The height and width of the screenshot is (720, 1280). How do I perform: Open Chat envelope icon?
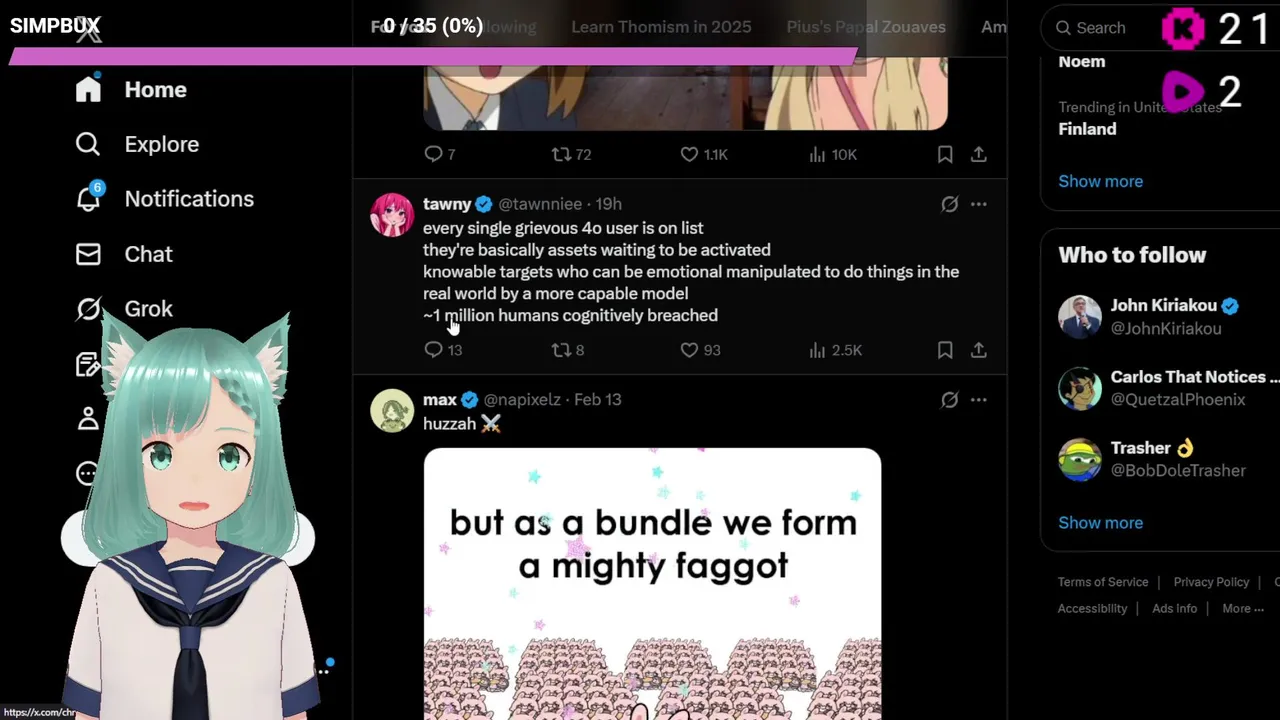click(88, 254)
